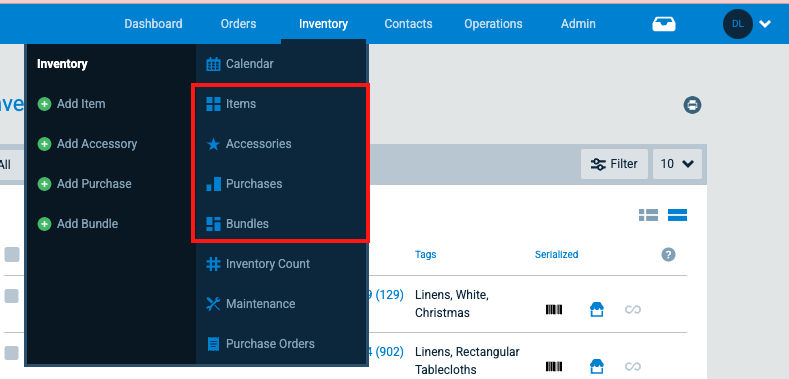Click the Accessories star icon

[x=213, y=144]
